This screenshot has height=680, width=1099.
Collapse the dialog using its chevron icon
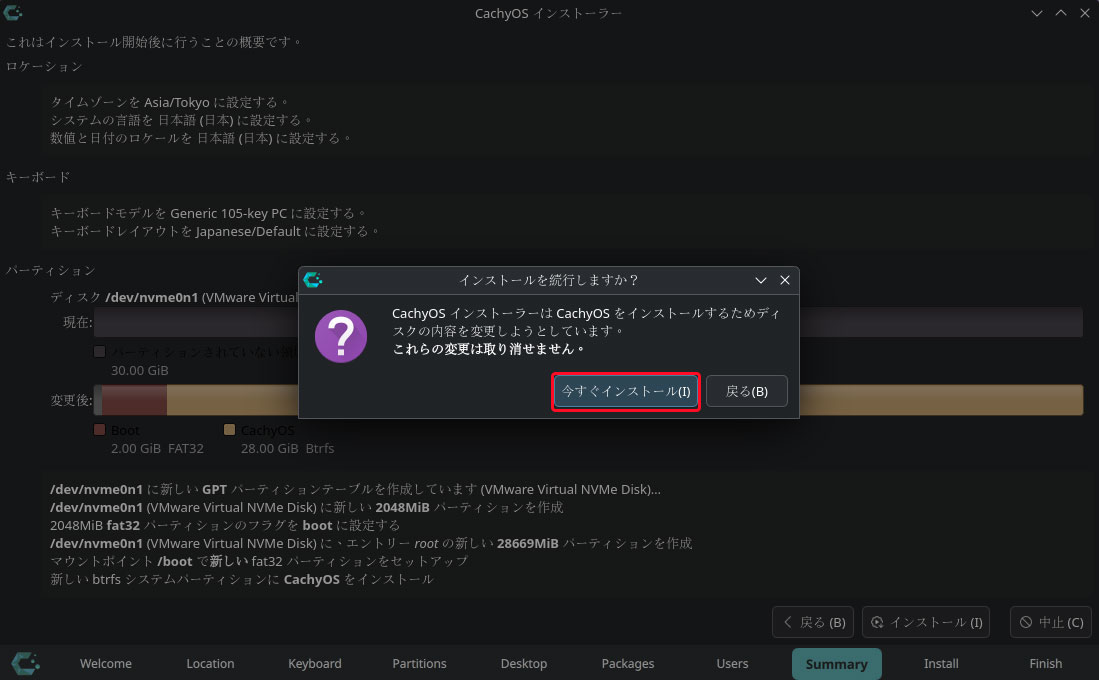[x=760, y=280]
